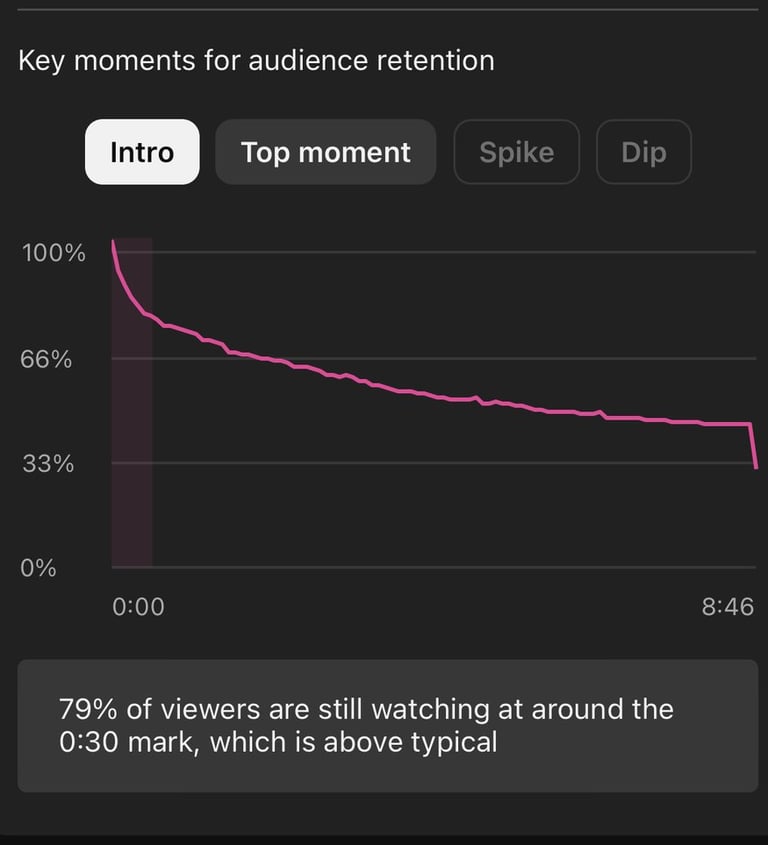Image resolution: width=768 pixels, height=845 pixels.
Task: Click the 33% axis label
Action: [48, 463]
